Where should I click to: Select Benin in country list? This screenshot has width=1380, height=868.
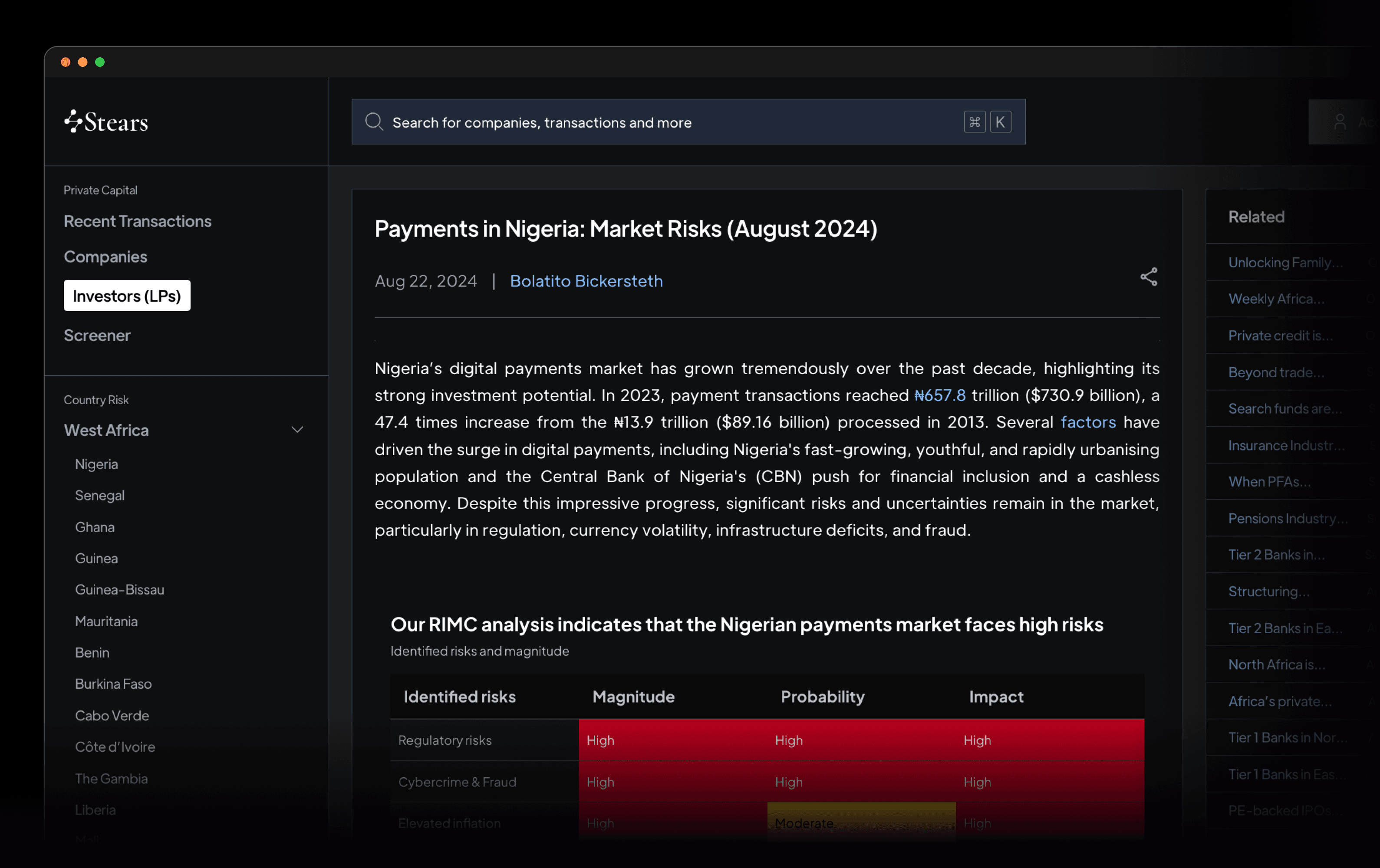pyautogui.click(x=92, y=653)
